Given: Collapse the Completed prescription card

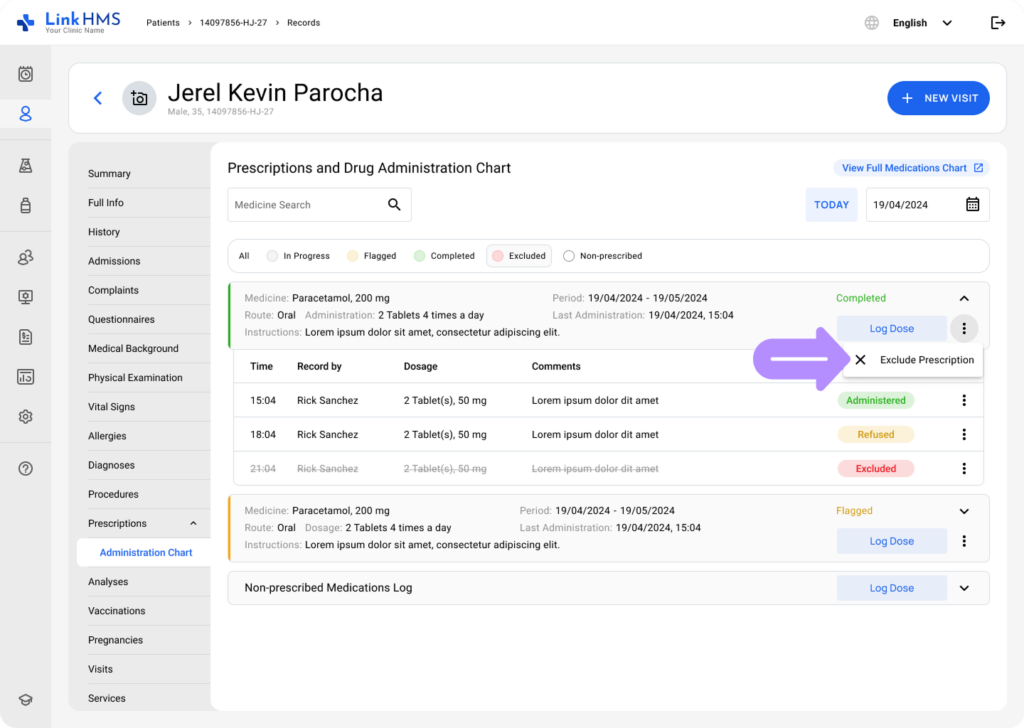Looking at the screenshot, I should click(x=964, y=298).
